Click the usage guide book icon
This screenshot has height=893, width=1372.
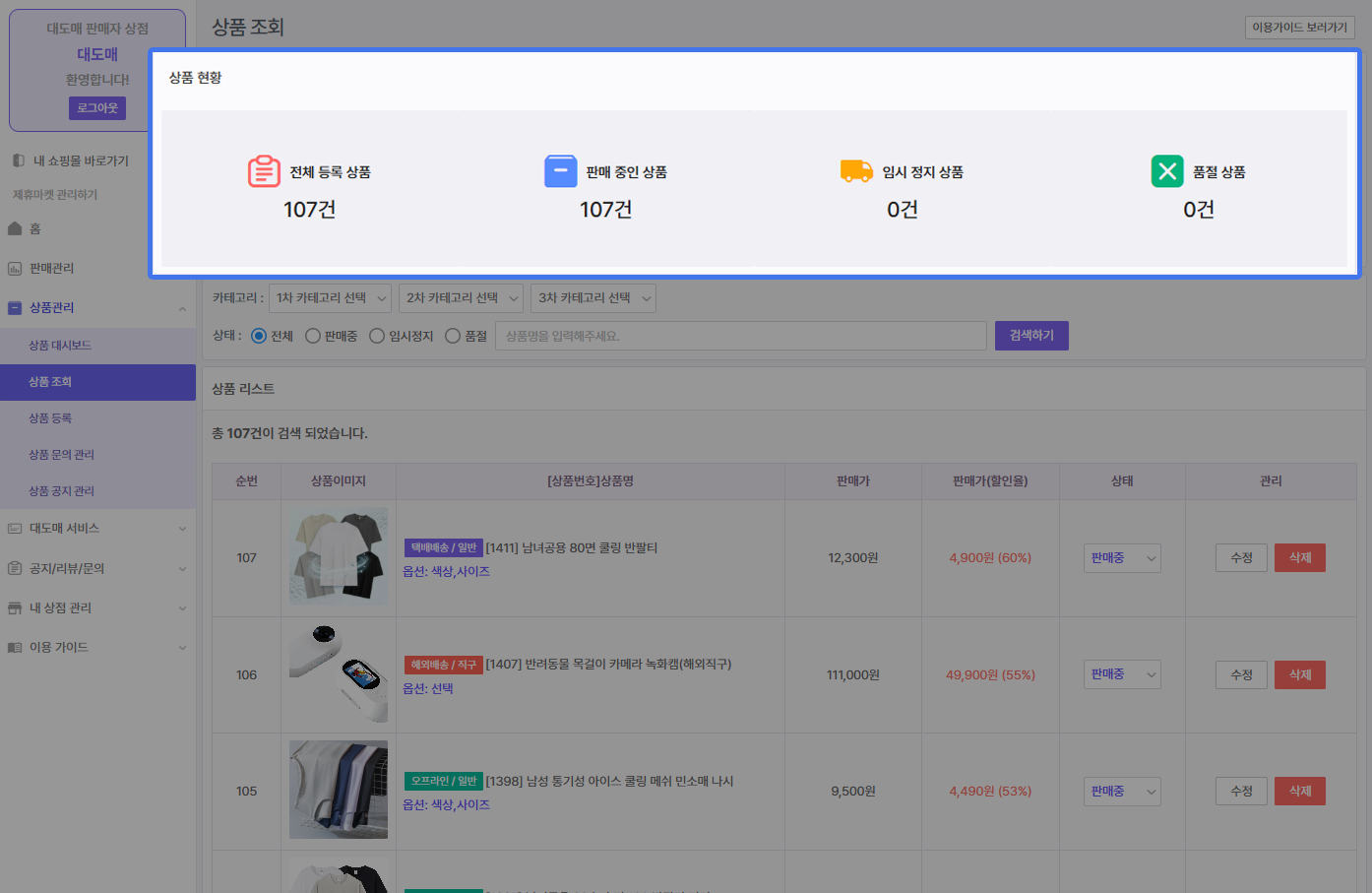(x=15, y=648)
